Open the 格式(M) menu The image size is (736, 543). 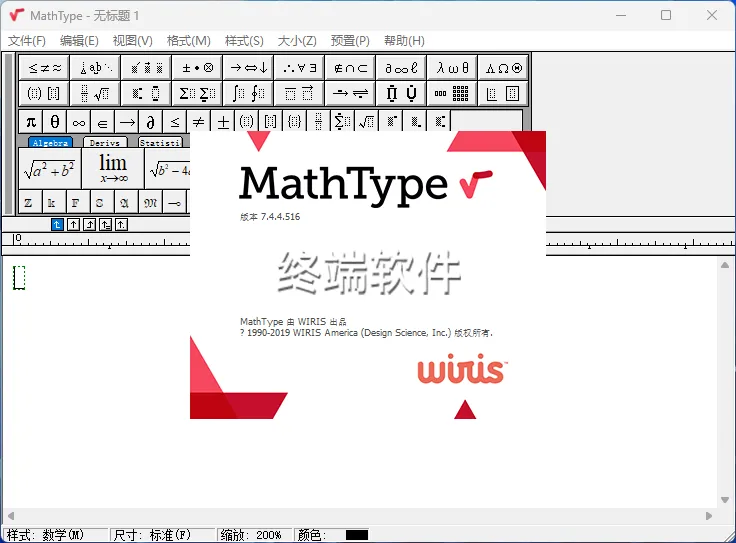(x=189, y=41)
